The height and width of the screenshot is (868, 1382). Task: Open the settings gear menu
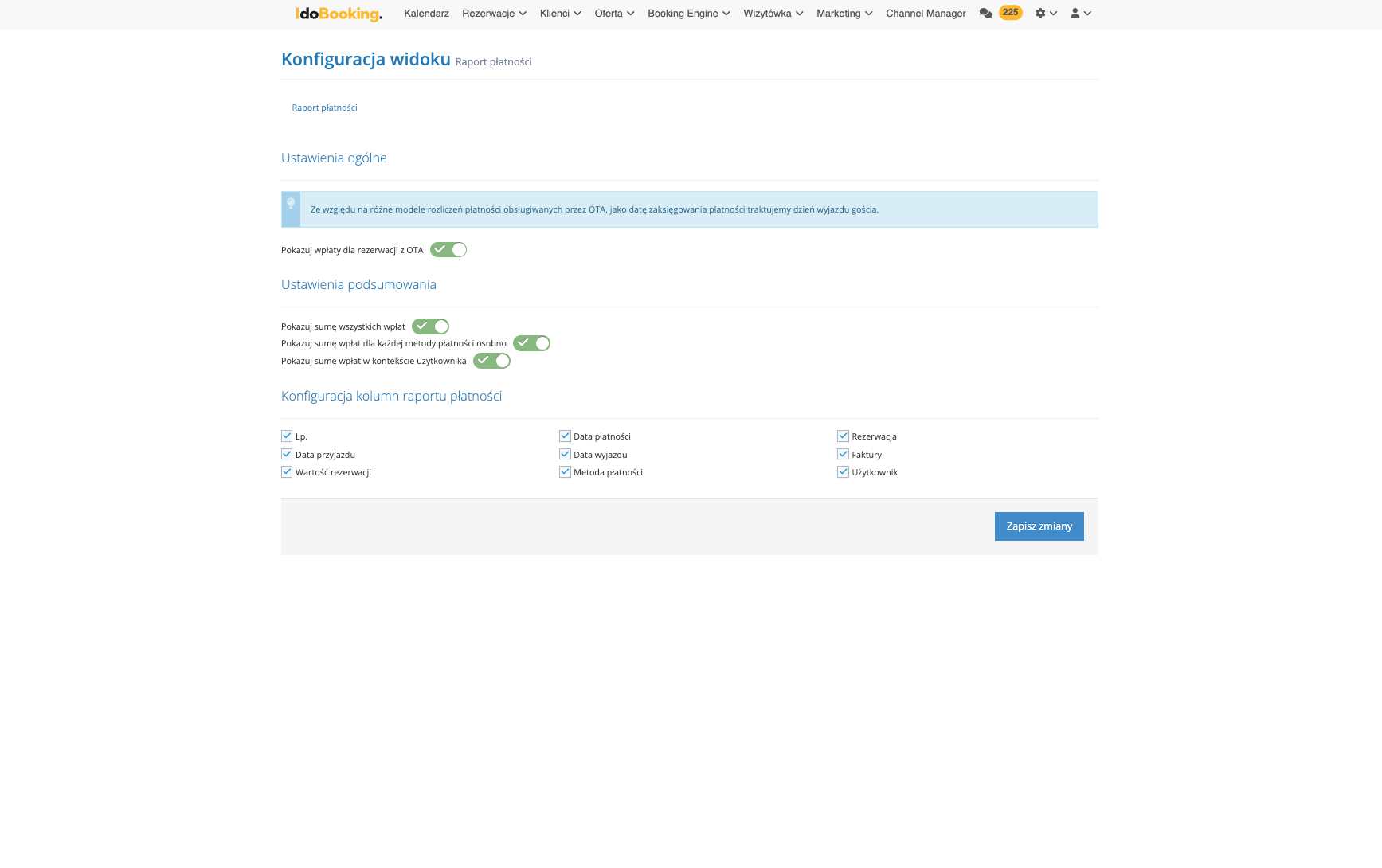pos(1045,14)
